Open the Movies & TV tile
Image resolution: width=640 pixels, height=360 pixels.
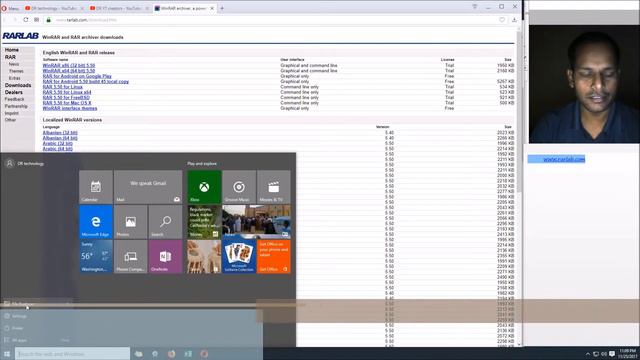[273, 187]
